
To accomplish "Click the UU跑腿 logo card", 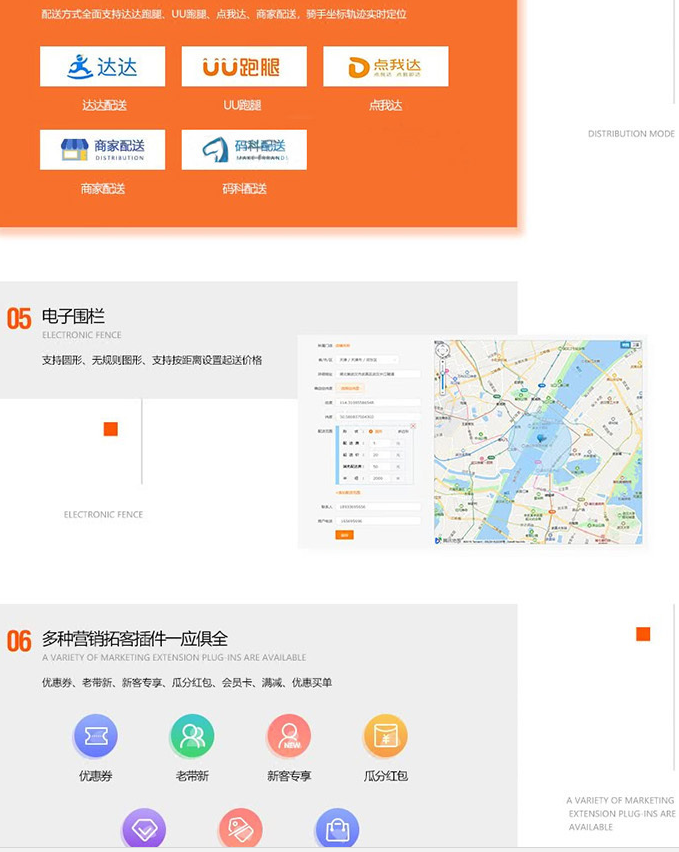I will [244, 66].
